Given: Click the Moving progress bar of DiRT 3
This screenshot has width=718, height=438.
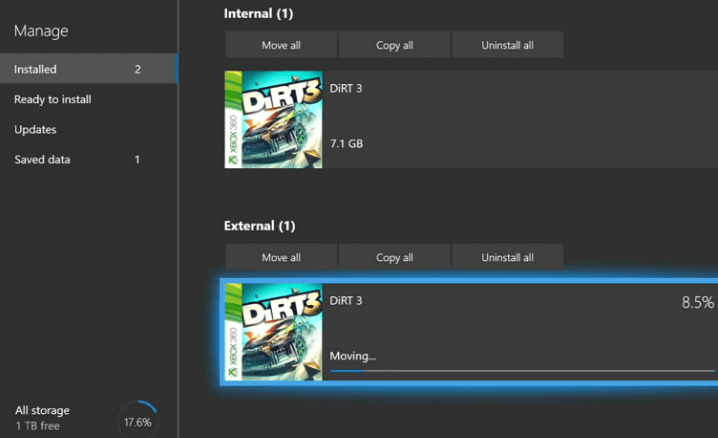Looking at the screenshot, I should click(522, 371).
